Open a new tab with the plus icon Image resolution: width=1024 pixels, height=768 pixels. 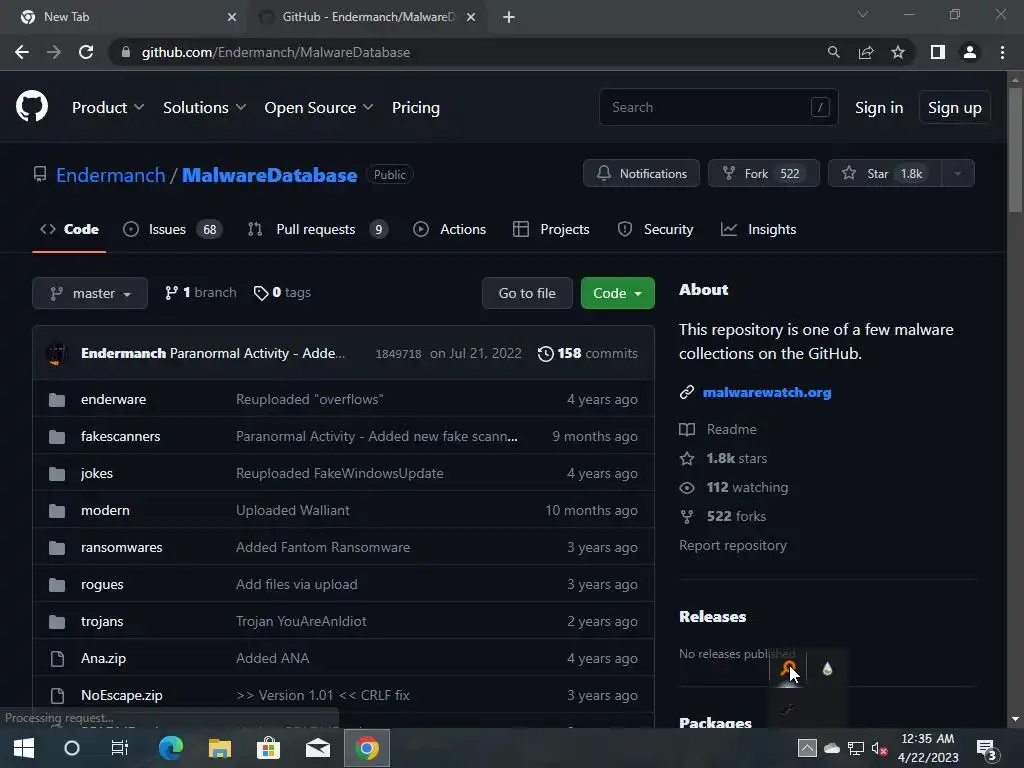click(509, 17)
